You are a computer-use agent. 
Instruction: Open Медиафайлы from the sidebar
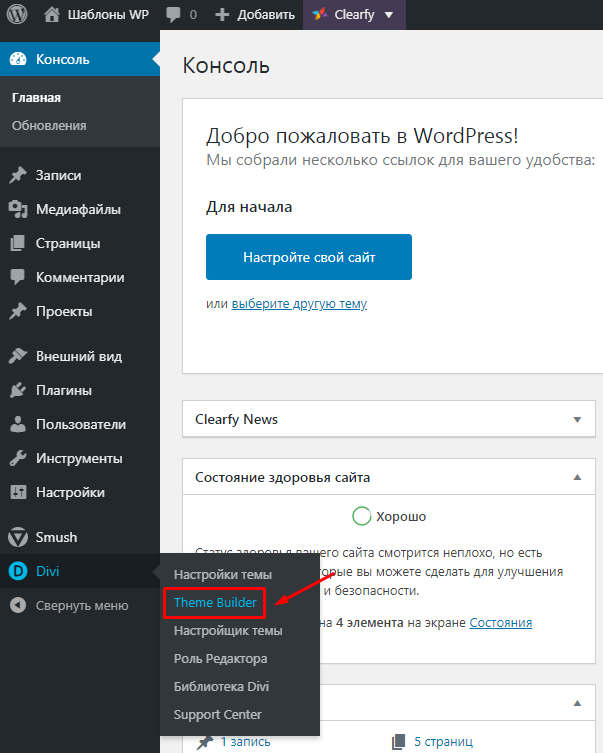coord(78,209)
